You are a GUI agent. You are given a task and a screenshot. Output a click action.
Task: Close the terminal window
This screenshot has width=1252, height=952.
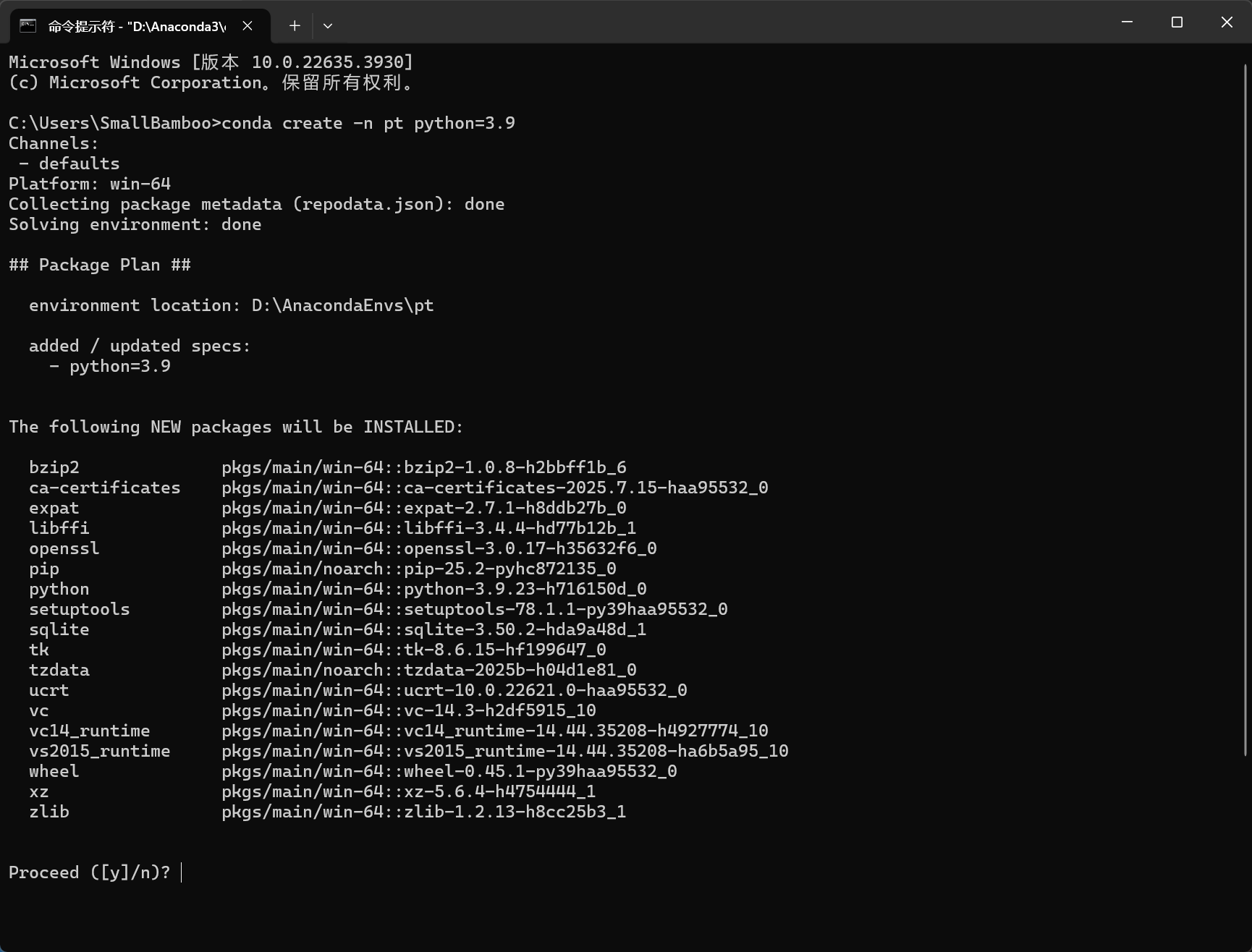tap(1227, 22)
